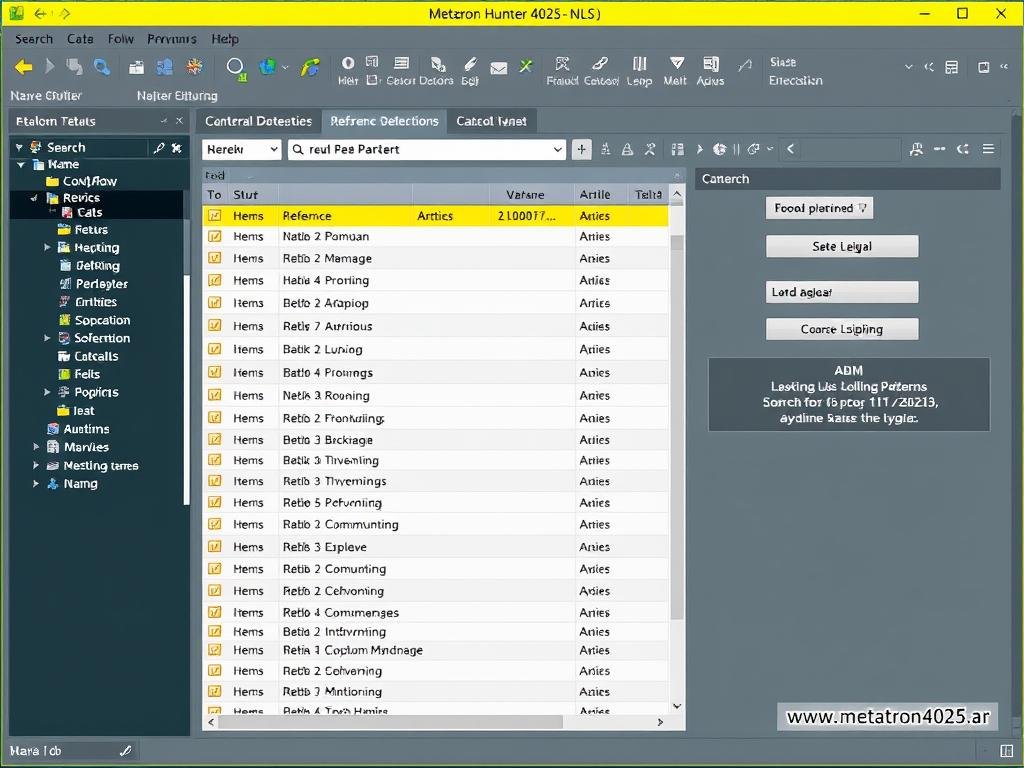Viewport: 1024px width, 768px height.
Task: Click the lock icon in the filter bar
Action: tap(627, 148)
